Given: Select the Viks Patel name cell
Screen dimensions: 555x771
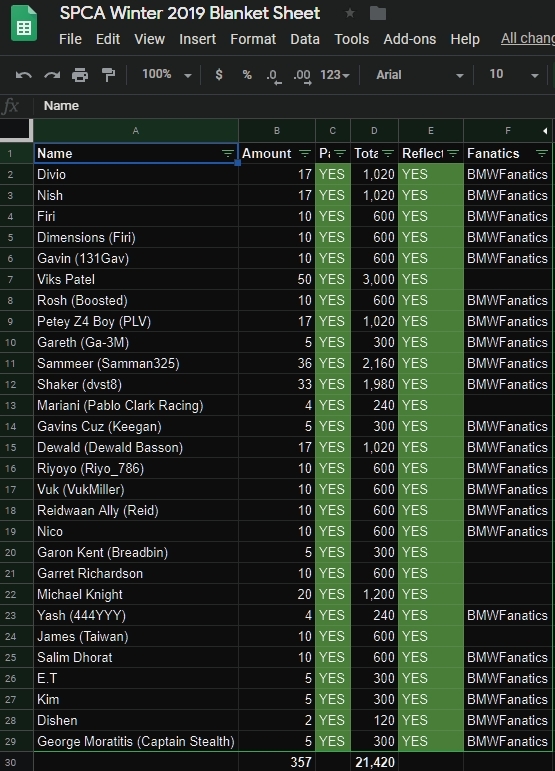Looking at the screenshot, I should (136, 279).
